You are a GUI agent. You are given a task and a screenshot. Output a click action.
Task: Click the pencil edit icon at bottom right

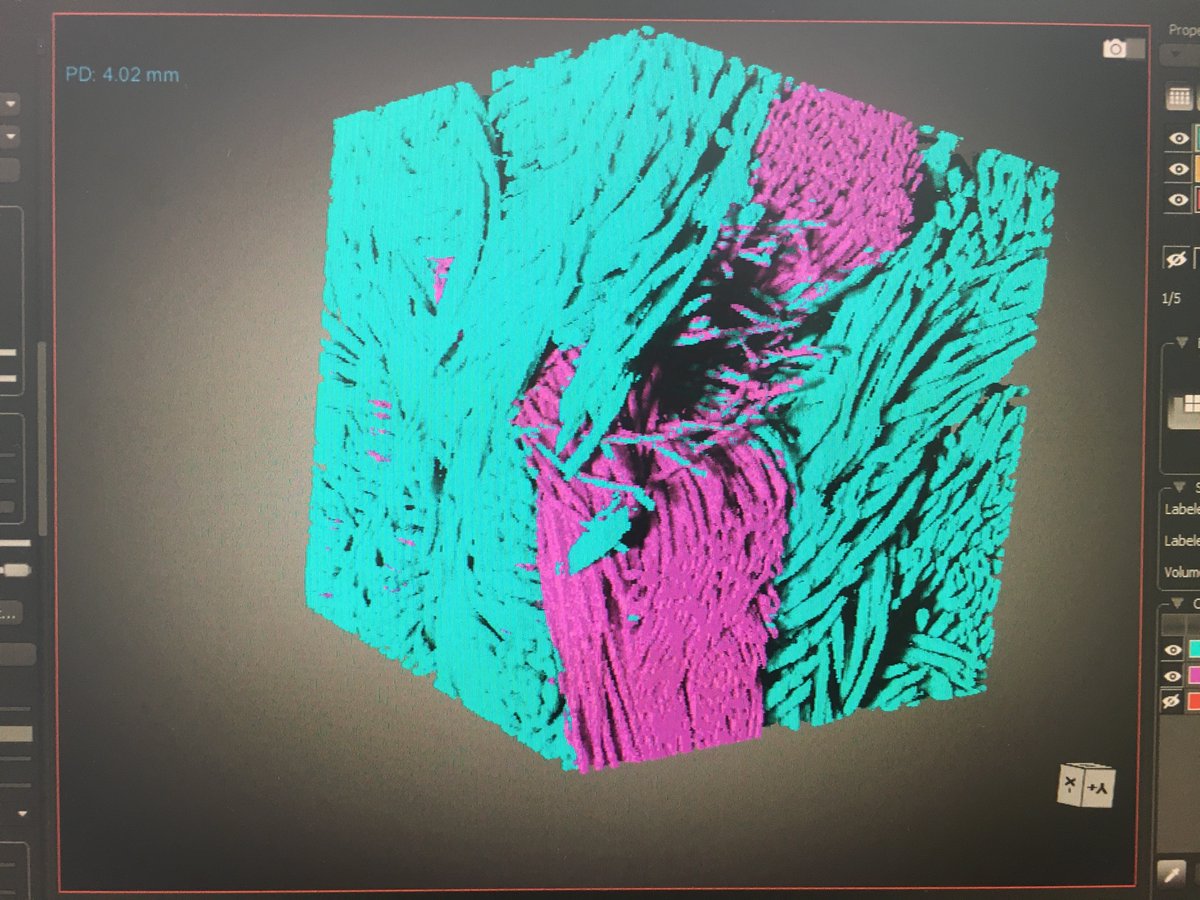pos(1170,873)
